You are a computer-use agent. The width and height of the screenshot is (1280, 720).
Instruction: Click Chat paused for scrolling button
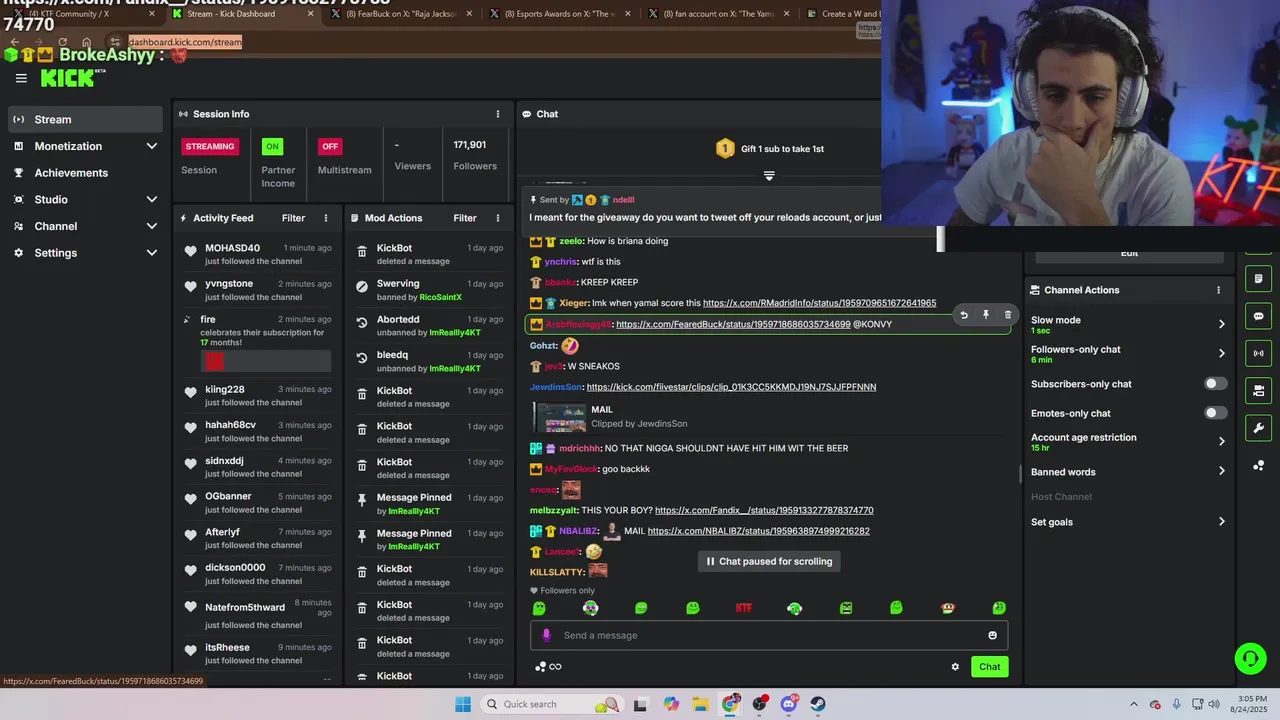pos(769,562)
